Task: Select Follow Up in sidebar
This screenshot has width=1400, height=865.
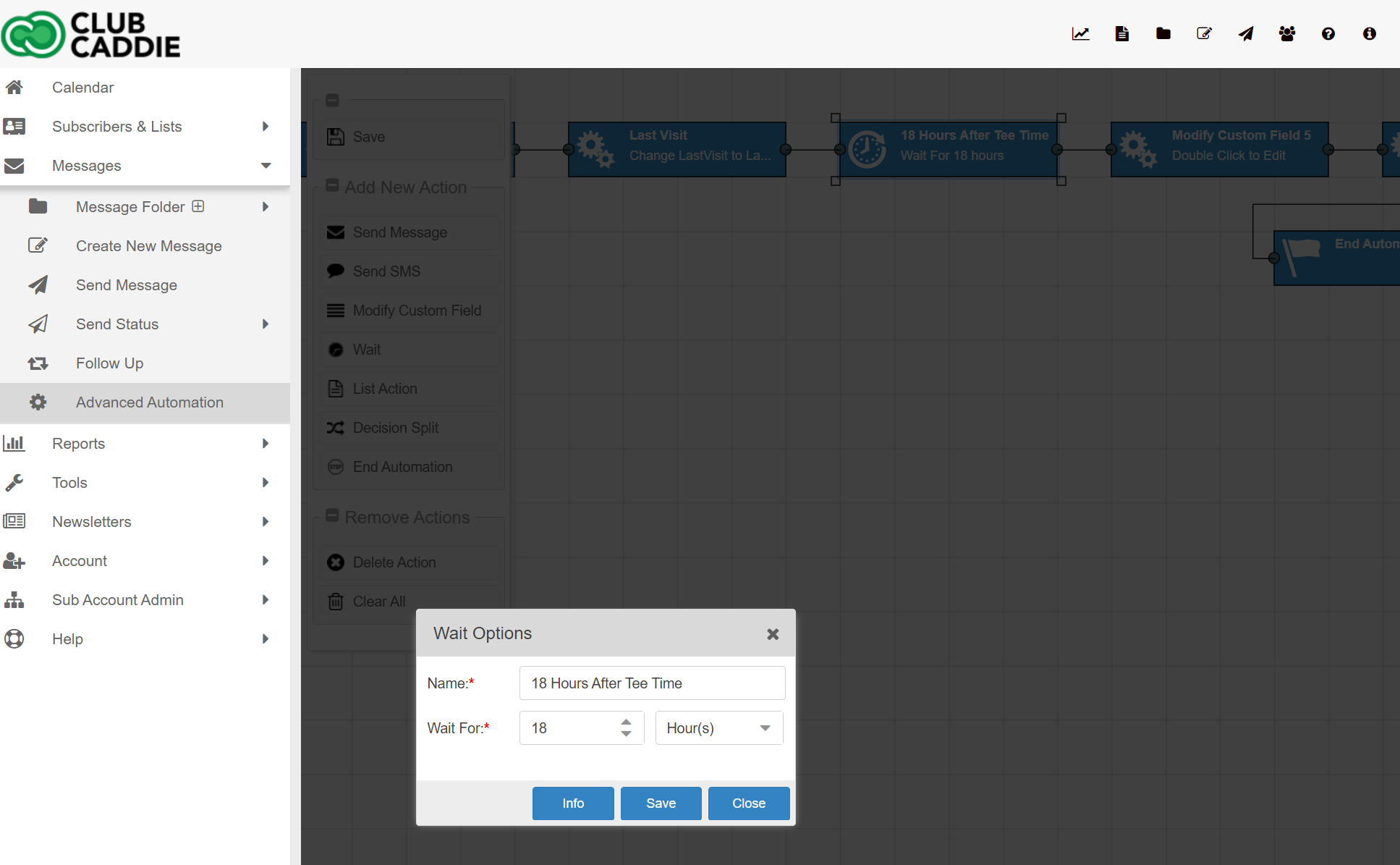Action: [109, 363]
